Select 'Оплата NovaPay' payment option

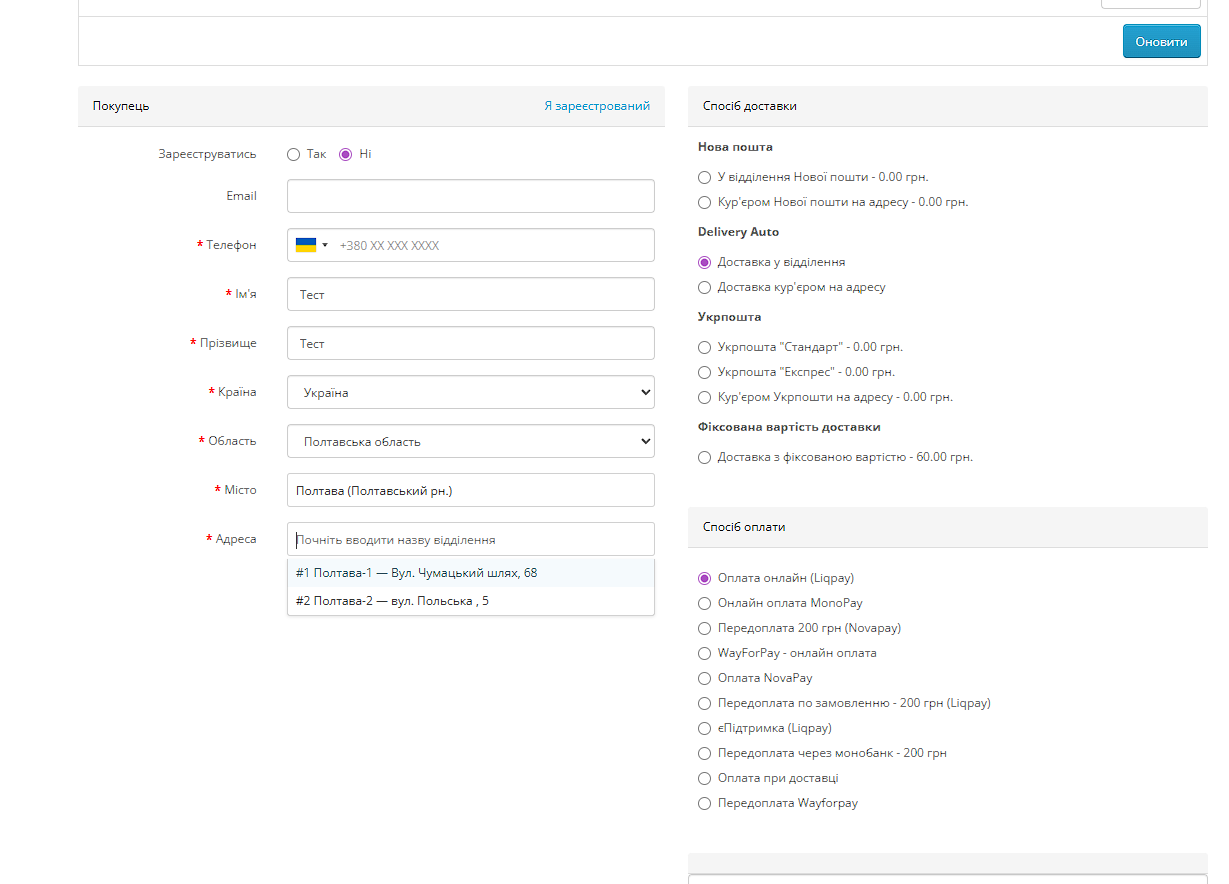tap(705, 678)
